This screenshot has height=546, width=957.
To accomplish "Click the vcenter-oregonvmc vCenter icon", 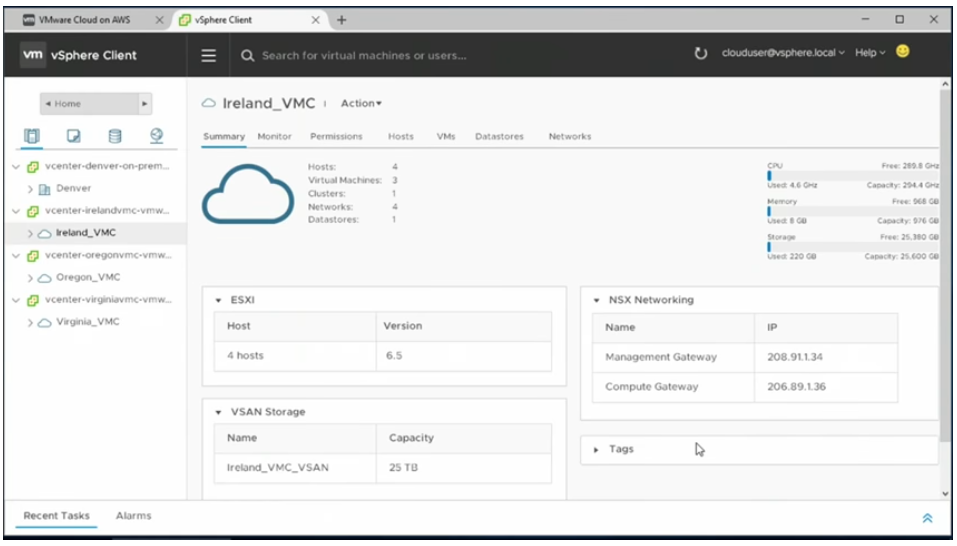I will (33, 256).
